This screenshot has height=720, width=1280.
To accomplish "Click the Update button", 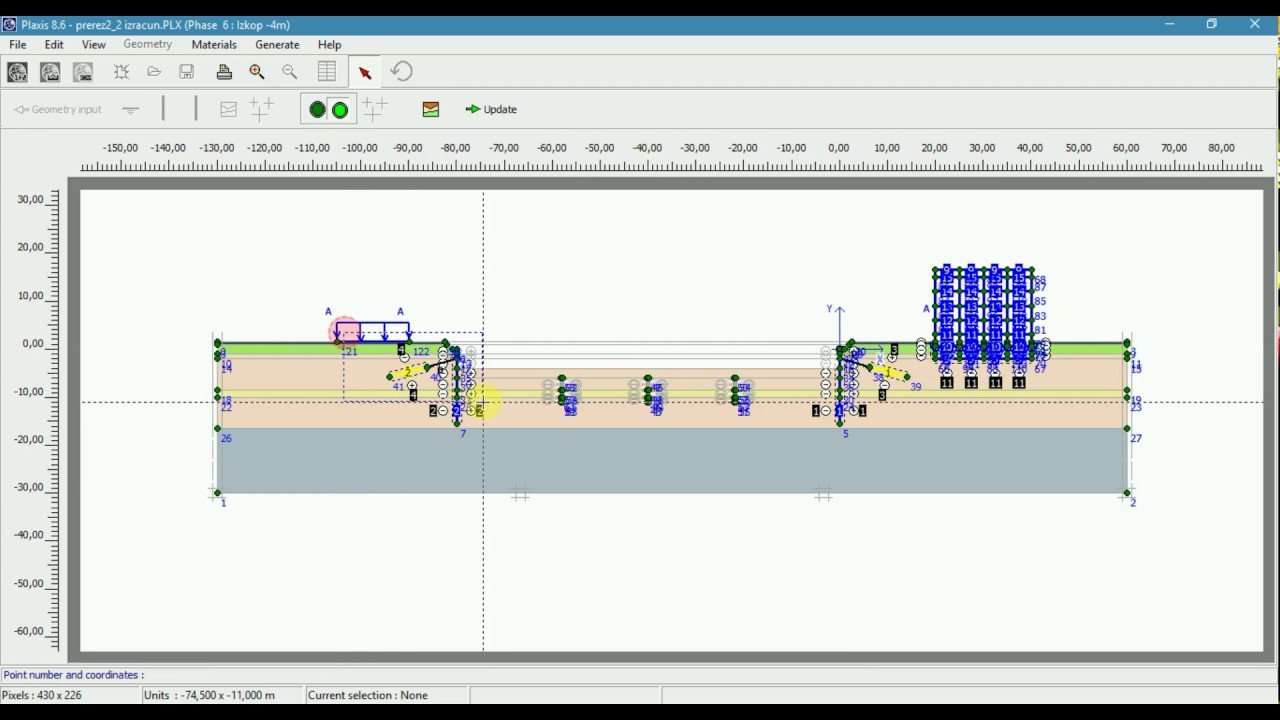I will click(x=491, y=109).
